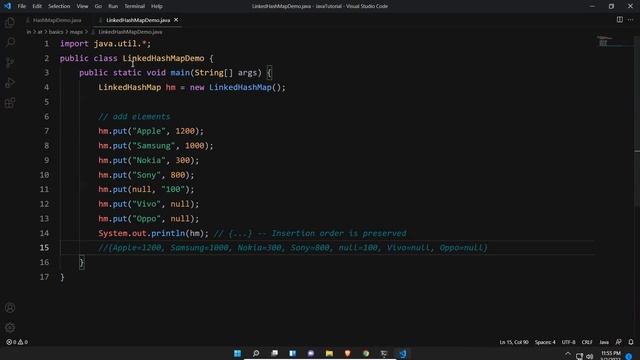This screenshot has height=360, width=640.
Task: Select LinkedHashMapDemo.java tab
Action: tap(138, 20)
